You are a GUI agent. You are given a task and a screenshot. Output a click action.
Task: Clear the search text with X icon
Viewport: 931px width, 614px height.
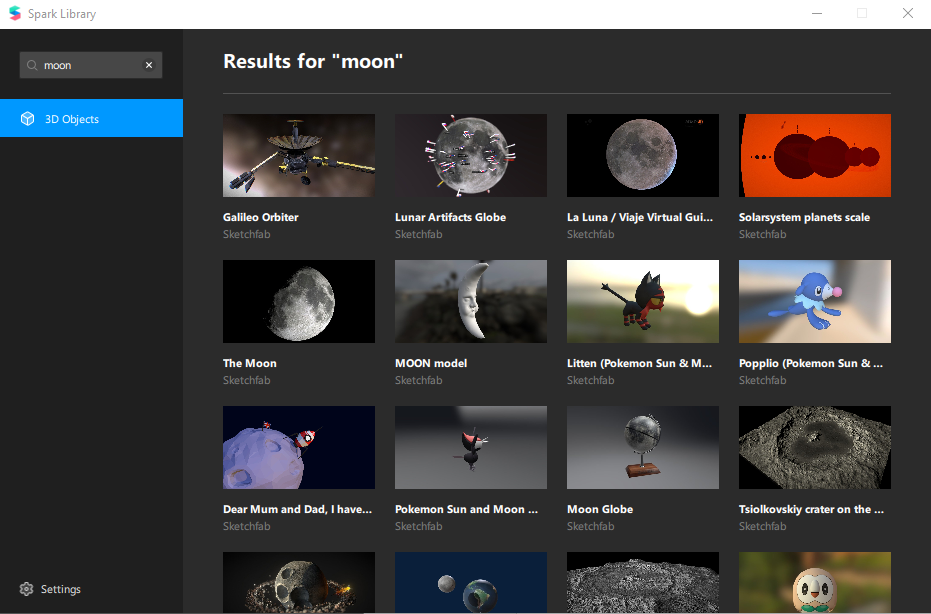coord(149,65)
